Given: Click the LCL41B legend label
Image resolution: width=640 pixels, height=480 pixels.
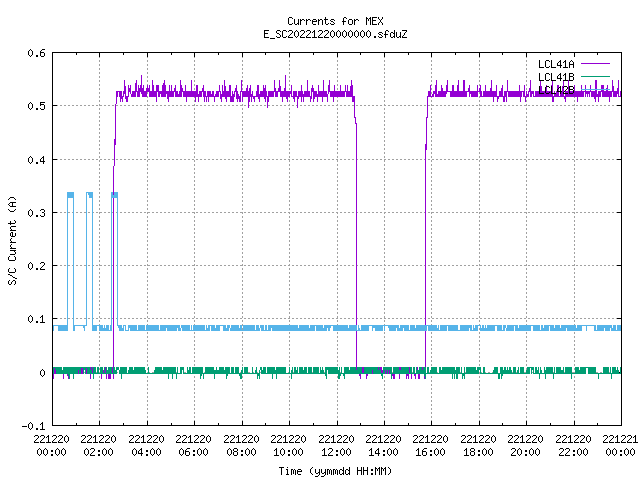Looking at the screenshot, I should [x=556, y=77].
